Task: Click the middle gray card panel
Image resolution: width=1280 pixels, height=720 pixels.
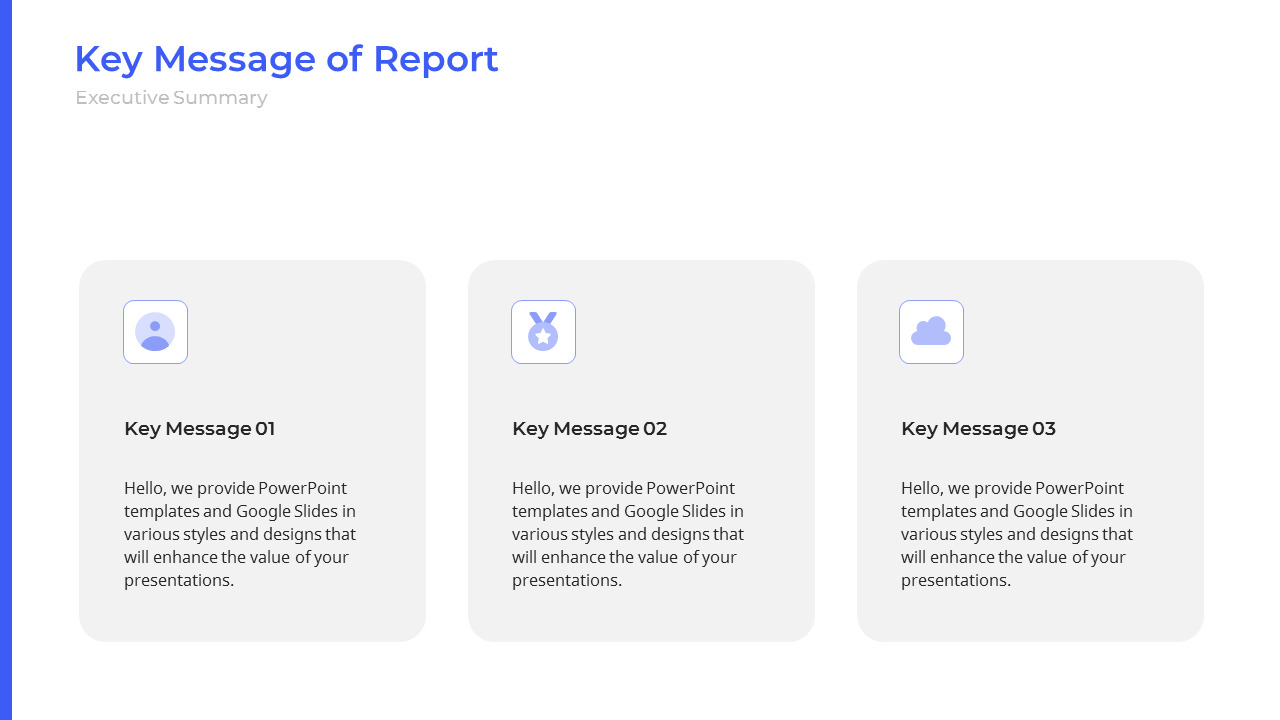Action: 641,610
